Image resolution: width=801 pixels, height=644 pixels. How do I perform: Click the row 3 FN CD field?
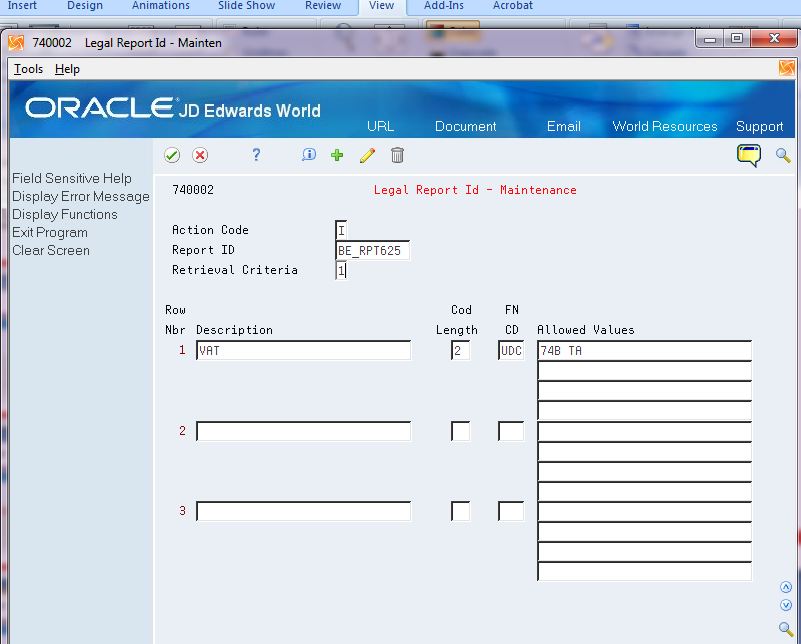tap(511, 511)
